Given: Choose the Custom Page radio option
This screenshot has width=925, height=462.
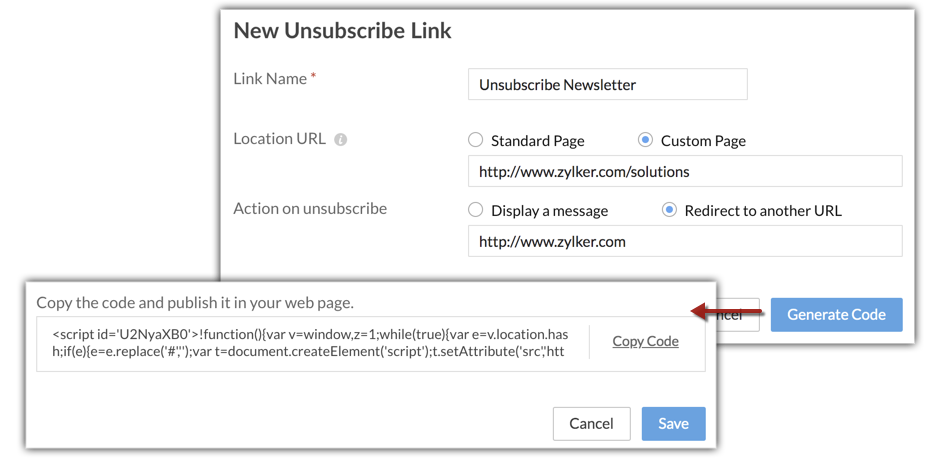Looking at the screenshot, I should (x=645, y=140).
